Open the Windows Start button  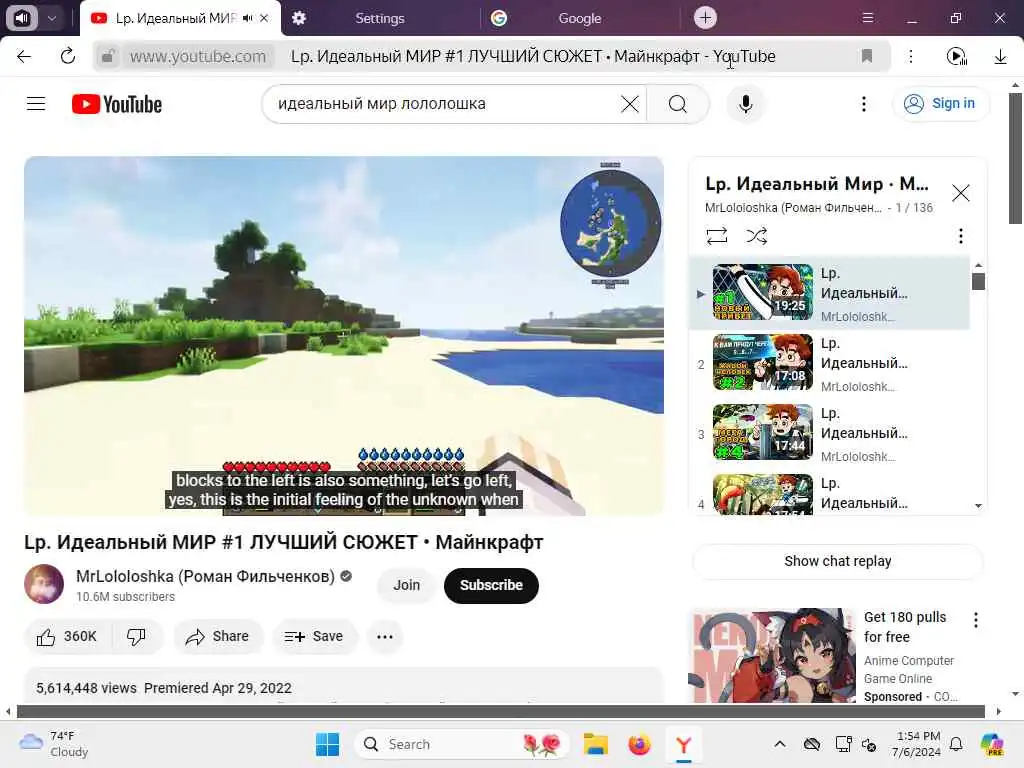[327, 744]
